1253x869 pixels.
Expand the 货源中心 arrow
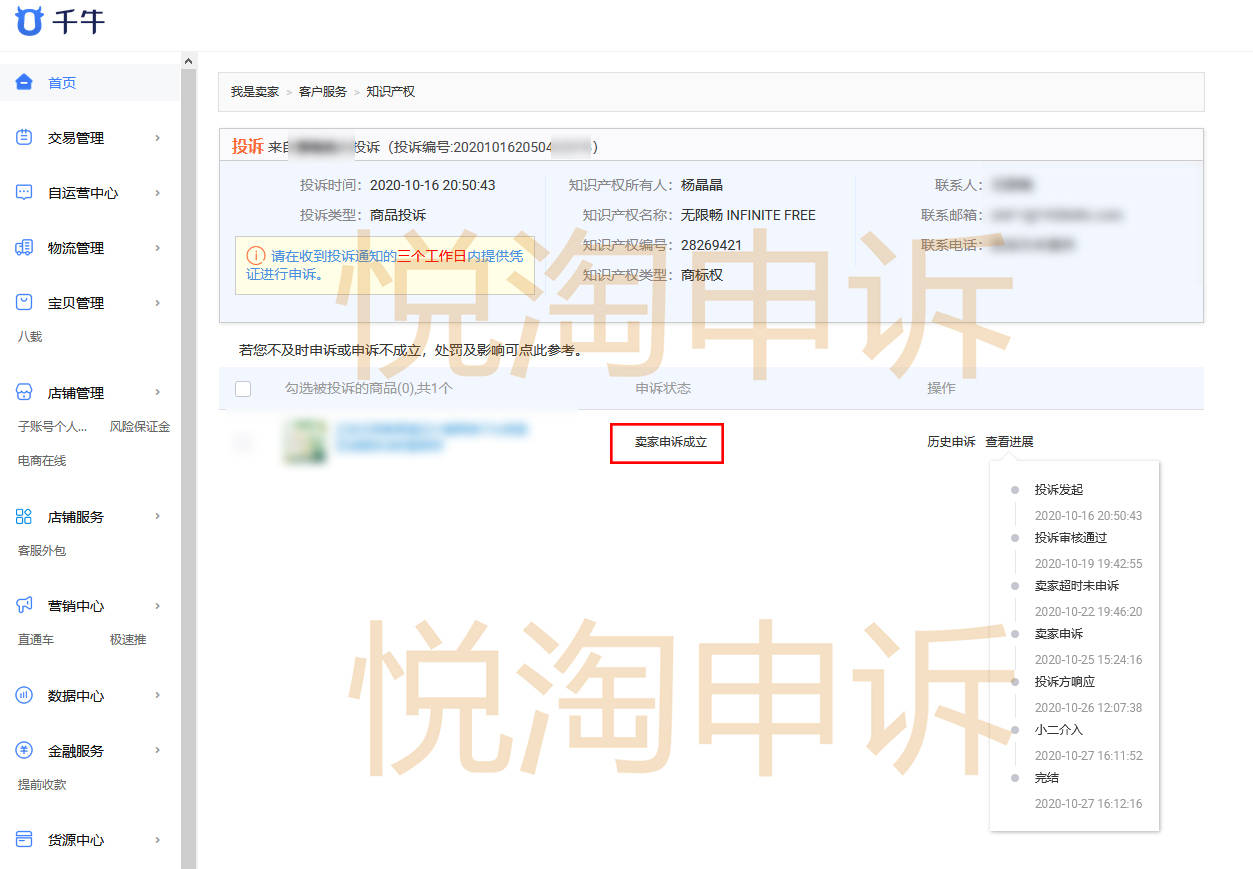tap(157, 840)
